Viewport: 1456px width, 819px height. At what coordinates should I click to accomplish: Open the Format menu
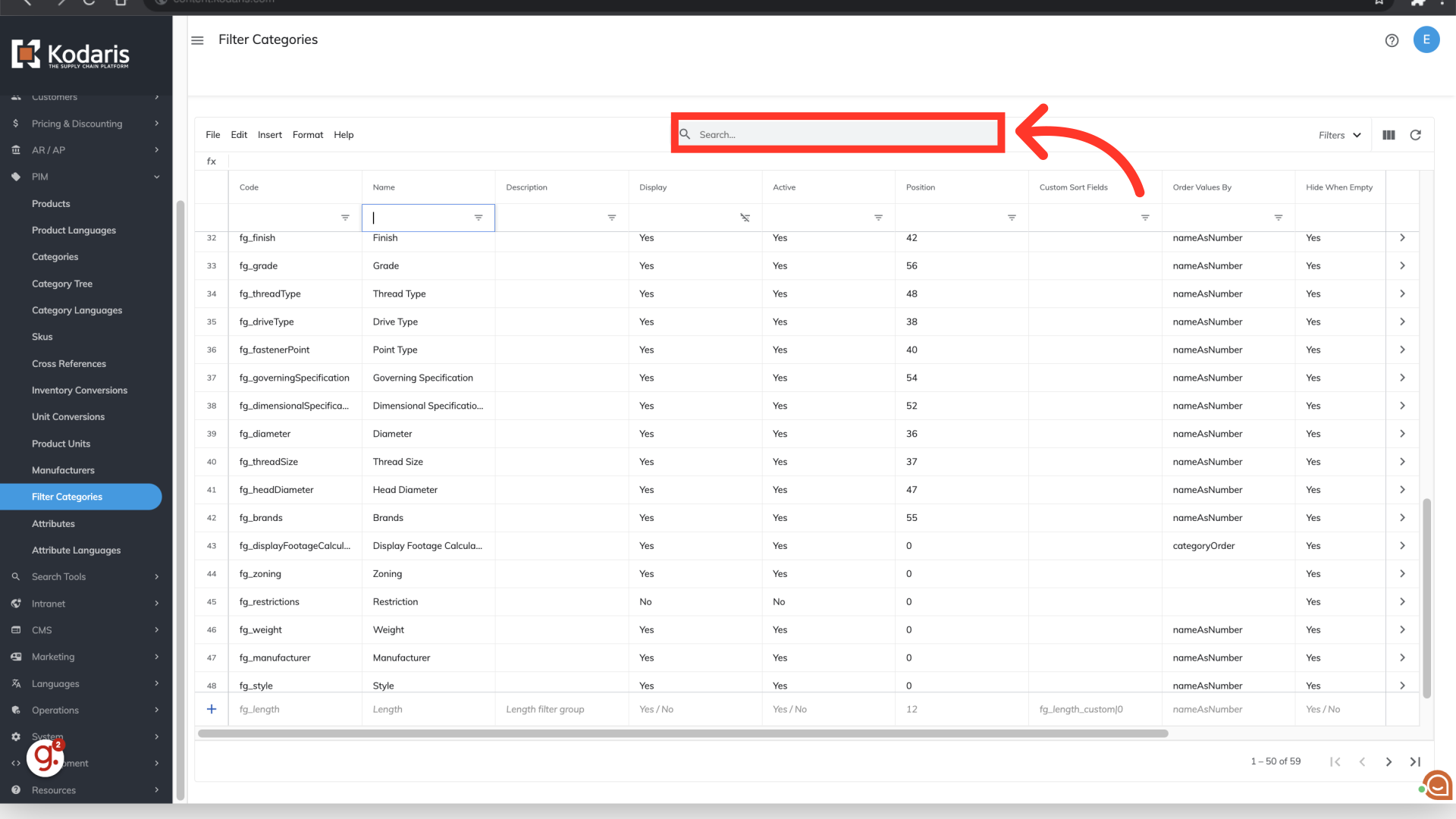coord(307,135)
